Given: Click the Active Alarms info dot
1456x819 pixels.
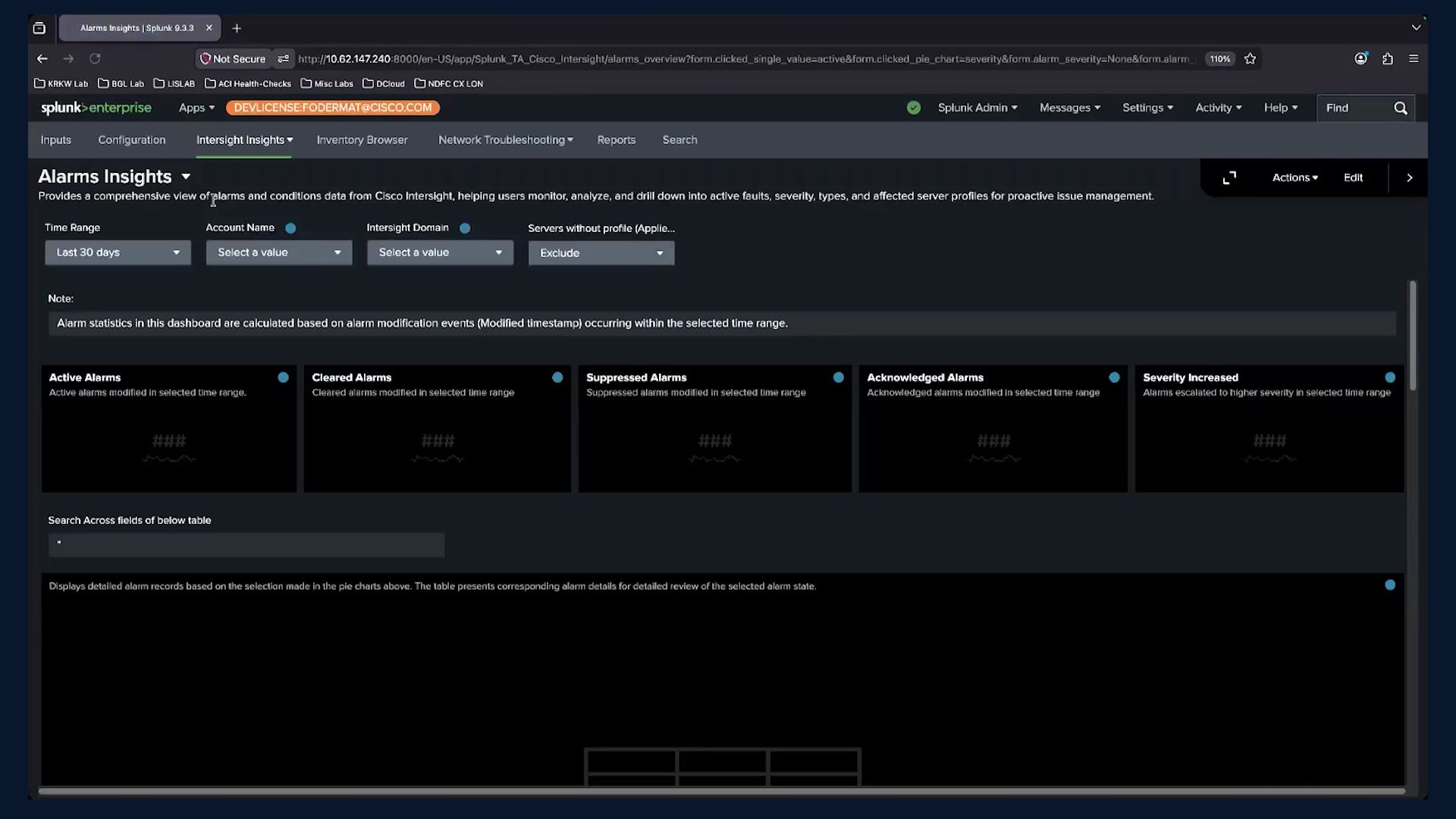Looking at the screenshot, I should [283, 377].
